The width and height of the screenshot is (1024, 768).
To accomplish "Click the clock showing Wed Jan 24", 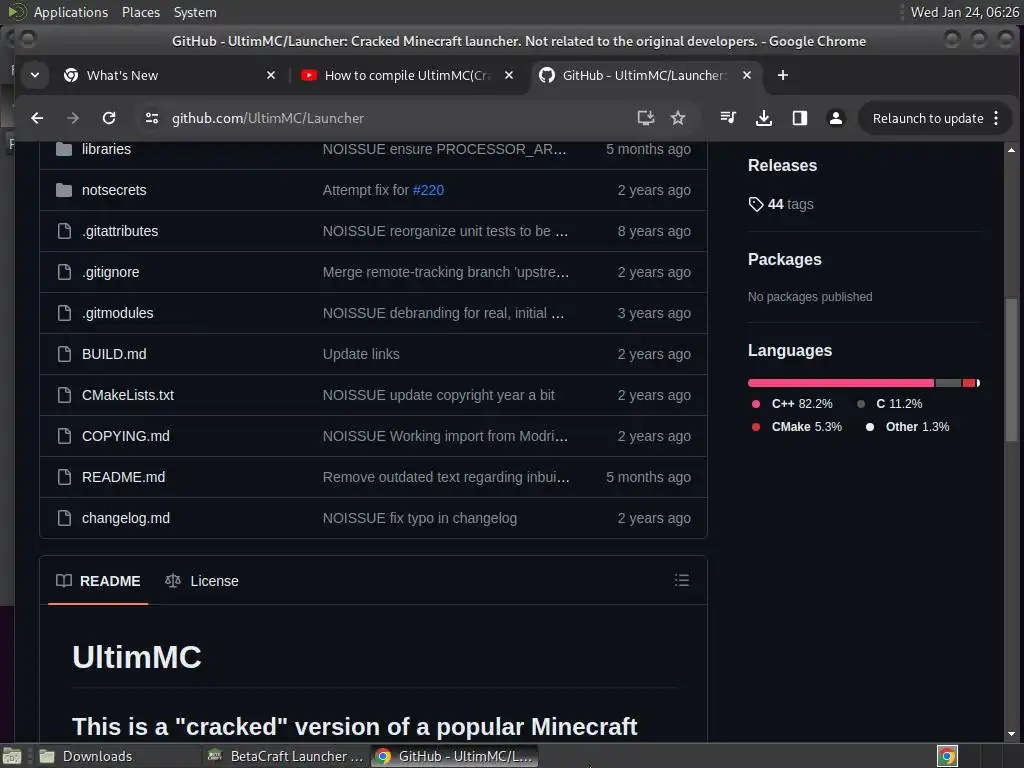I will tap(964, 12).
